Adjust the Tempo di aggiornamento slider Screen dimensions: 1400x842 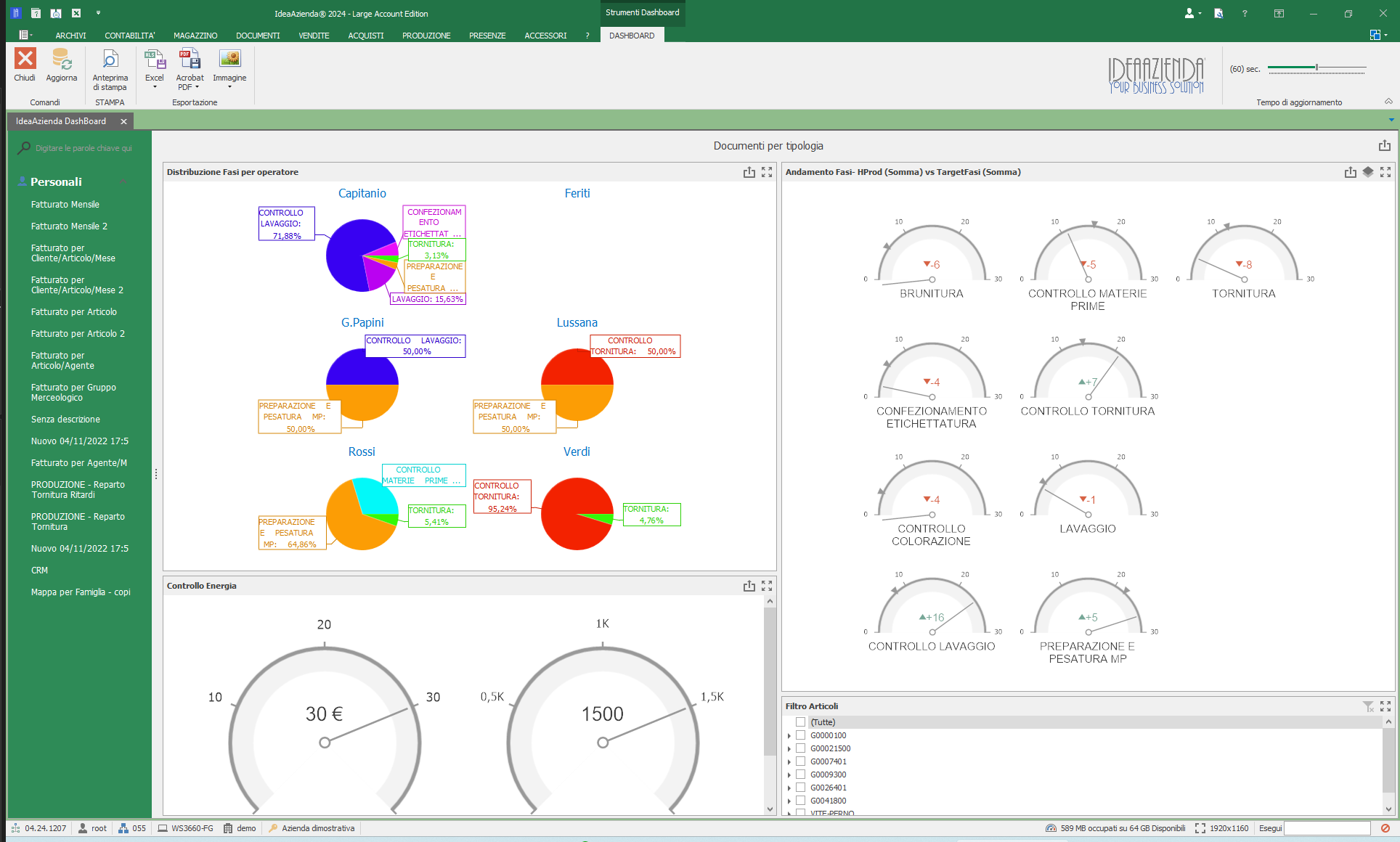tap(1317, 68)
